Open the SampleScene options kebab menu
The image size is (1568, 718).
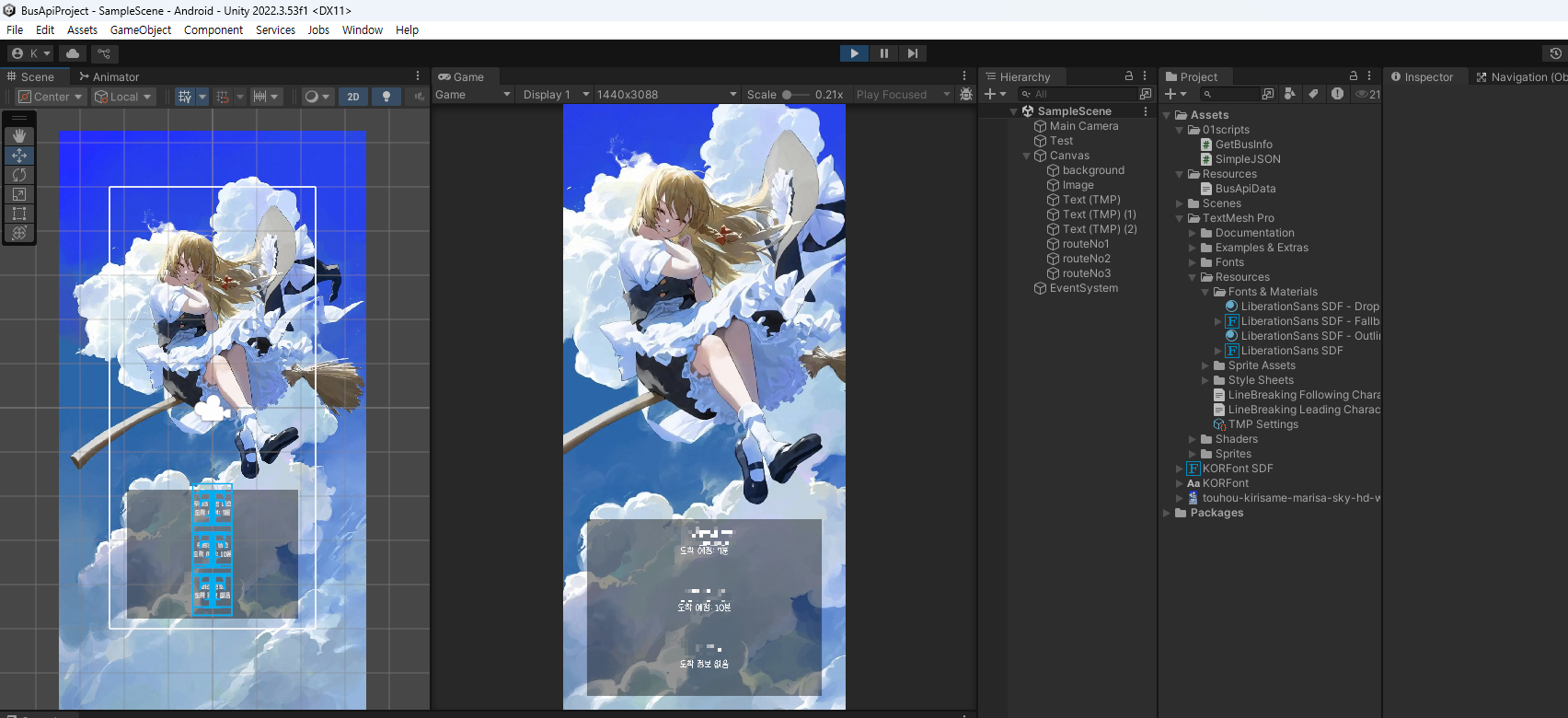[1146, 111]
